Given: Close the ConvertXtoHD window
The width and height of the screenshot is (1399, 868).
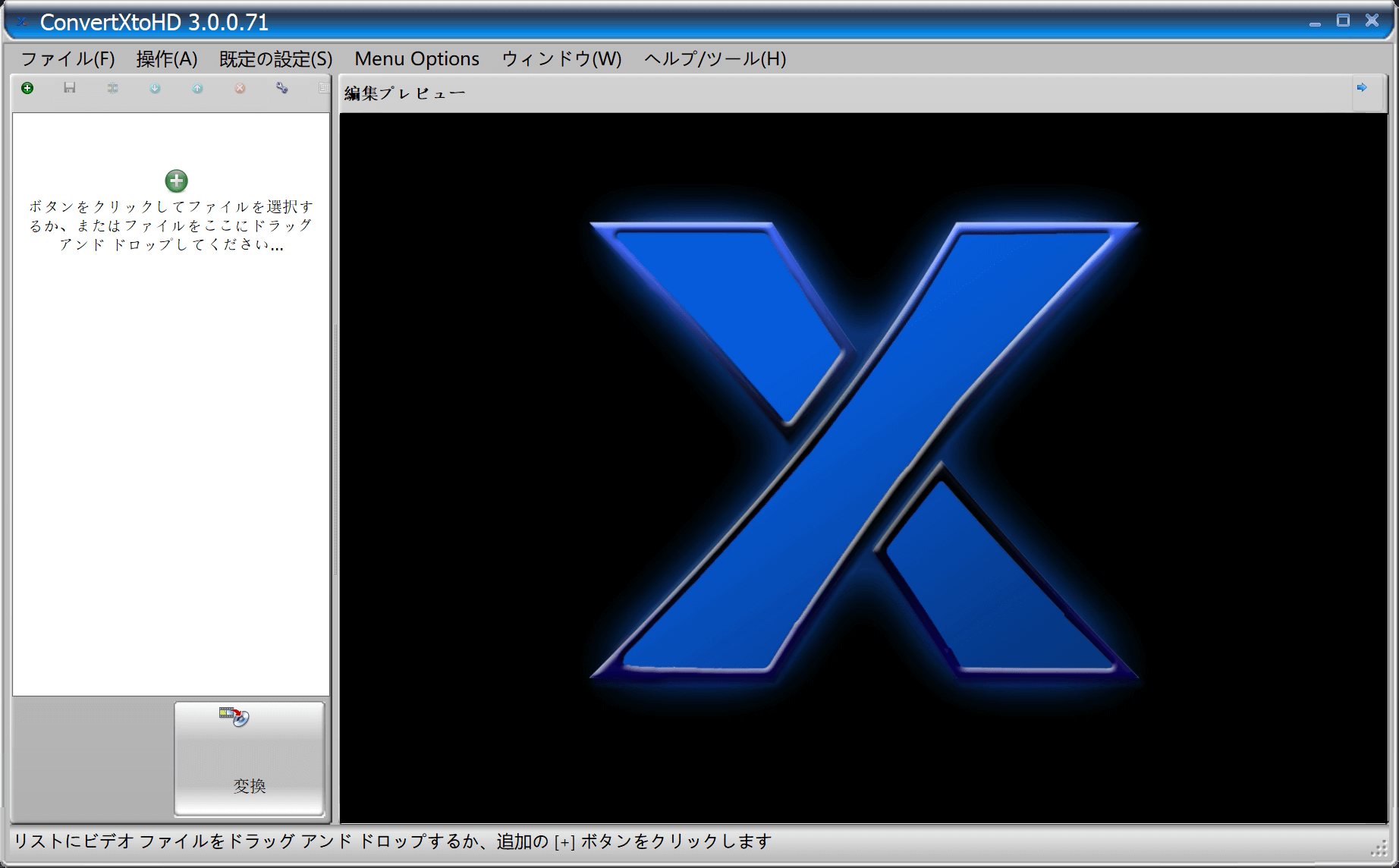Looking at the screenshot, I should coord(1372,20).
